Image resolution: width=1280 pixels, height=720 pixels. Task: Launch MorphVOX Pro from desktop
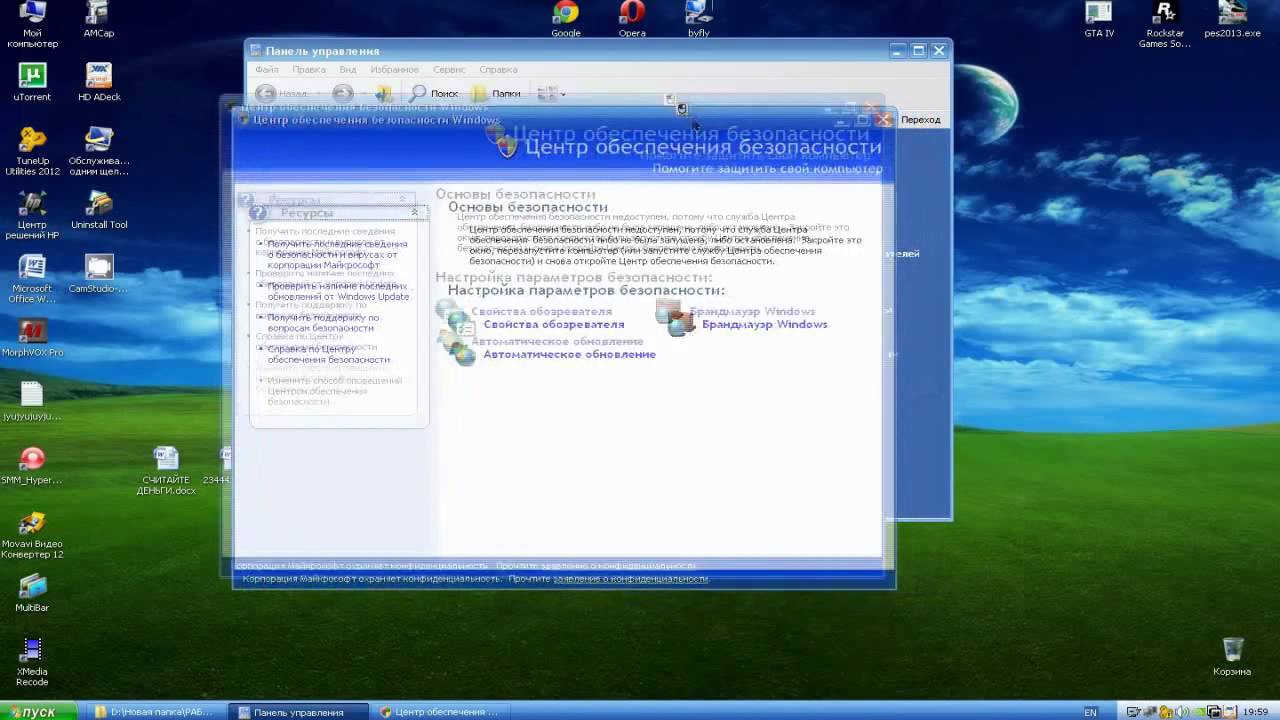32,338
